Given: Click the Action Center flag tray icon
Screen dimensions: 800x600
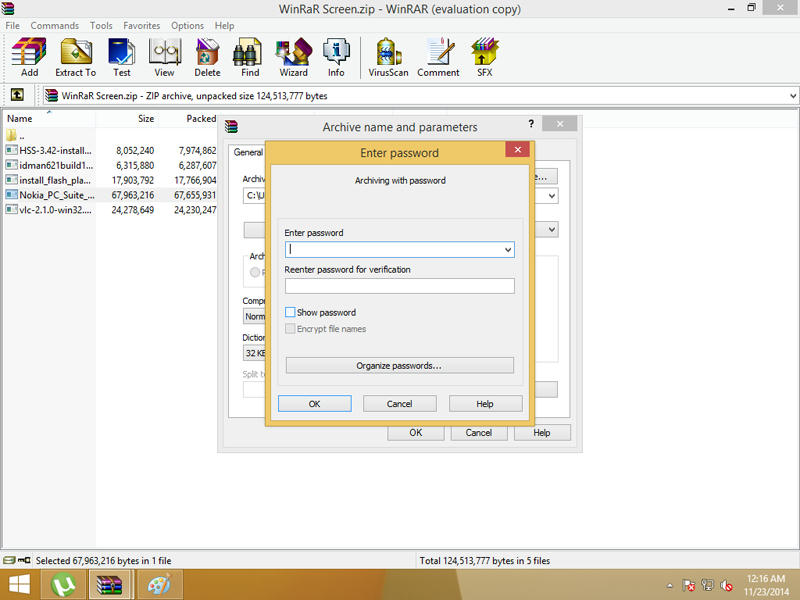Looking at the screenshot, I should click(688, 585).
